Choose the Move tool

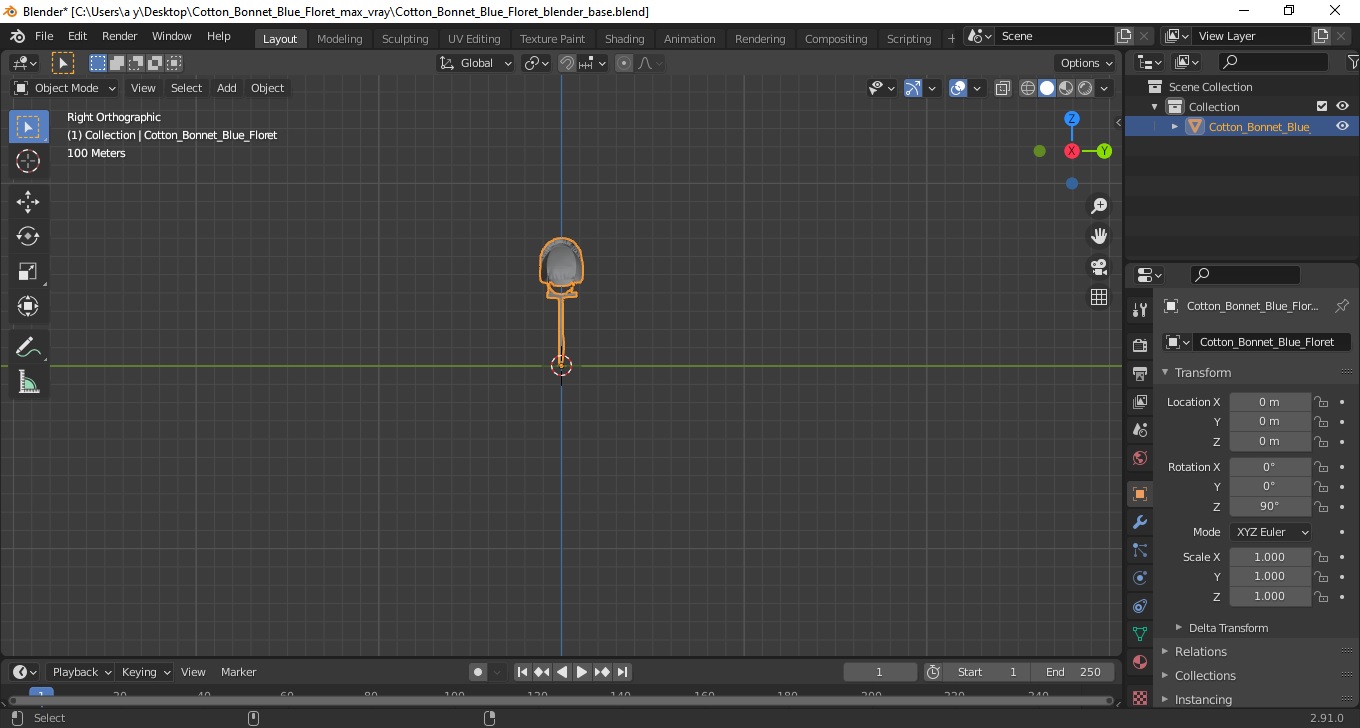[28, 202]
